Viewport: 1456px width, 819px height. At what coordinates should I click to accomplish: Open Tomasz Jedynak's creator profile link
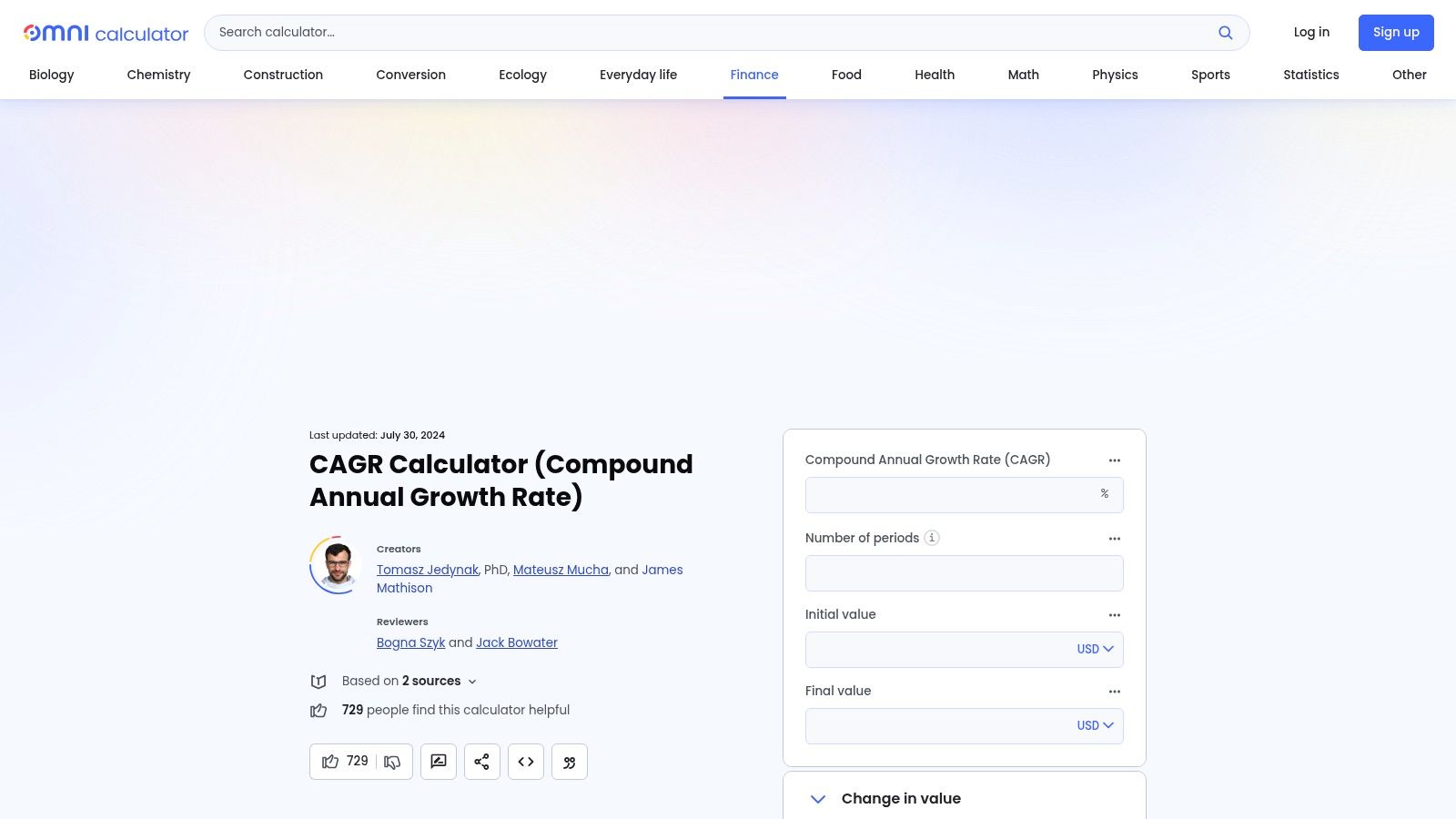click(x=428, y=570)
